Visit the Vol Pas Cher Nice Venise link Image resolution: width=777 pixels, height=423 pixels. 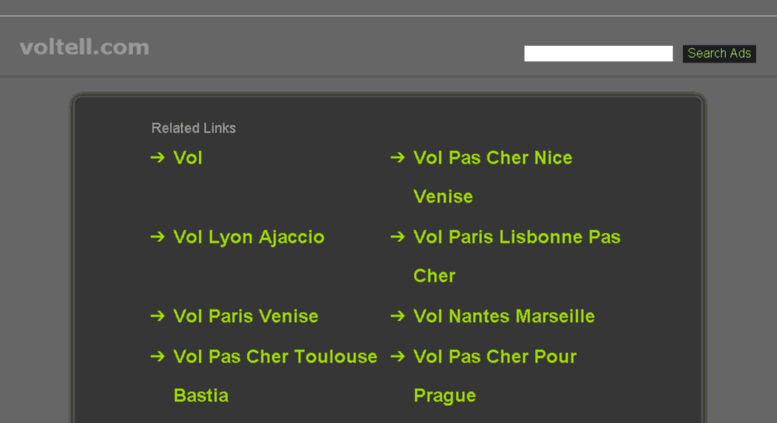493,158
